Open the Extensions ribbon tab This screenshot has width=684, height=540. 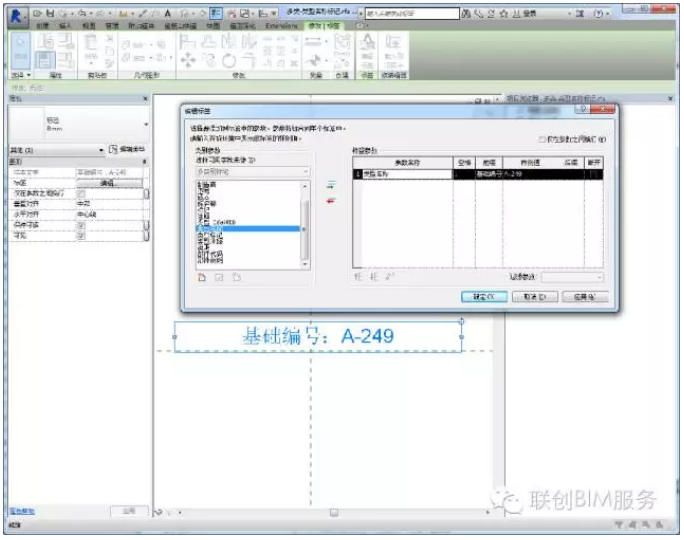pyautogui.click(x=281, y=26)
